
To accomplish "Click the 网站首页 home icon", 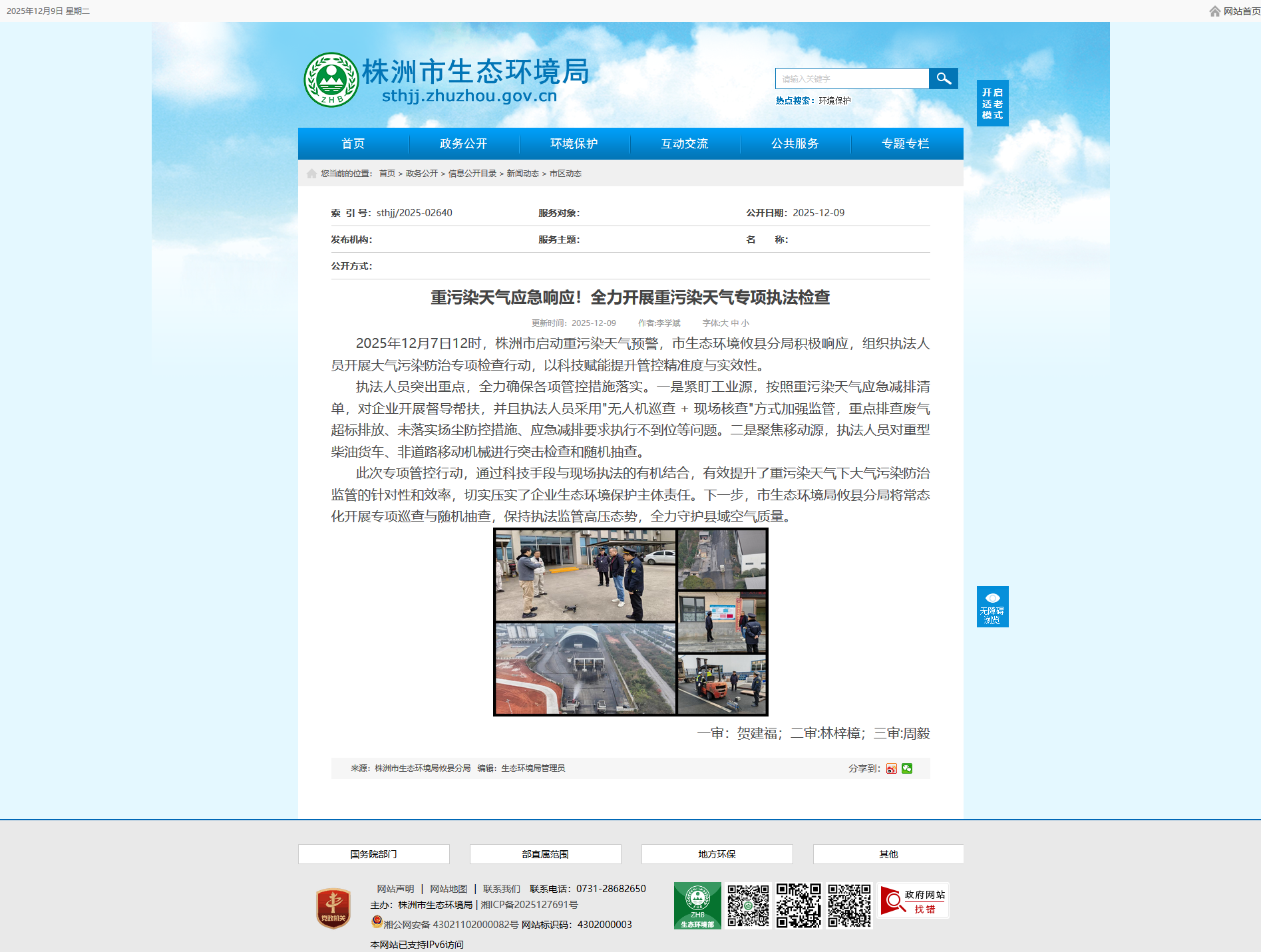I will point(1215,11).
